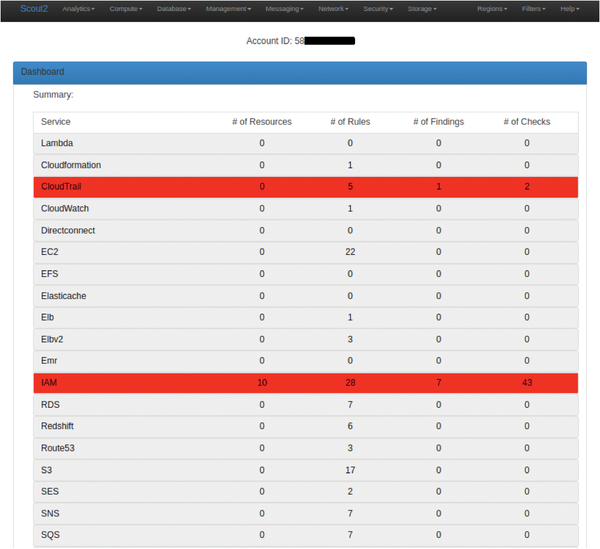Image resolution: width=600 pixels, height=549 pixels.
Task: Click EC2 rules value 22
Action: [351, 252]
